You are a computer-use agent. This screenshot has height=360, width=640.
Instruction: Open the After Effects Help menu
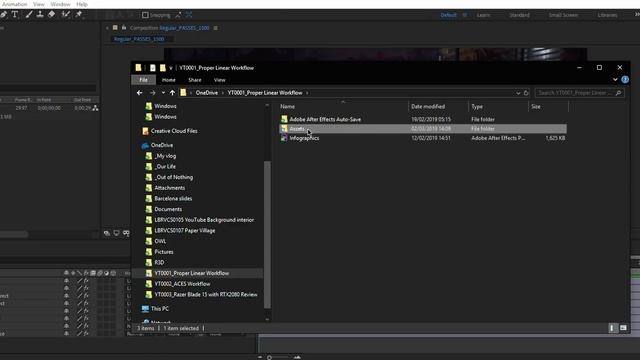[x=82, y=4]
